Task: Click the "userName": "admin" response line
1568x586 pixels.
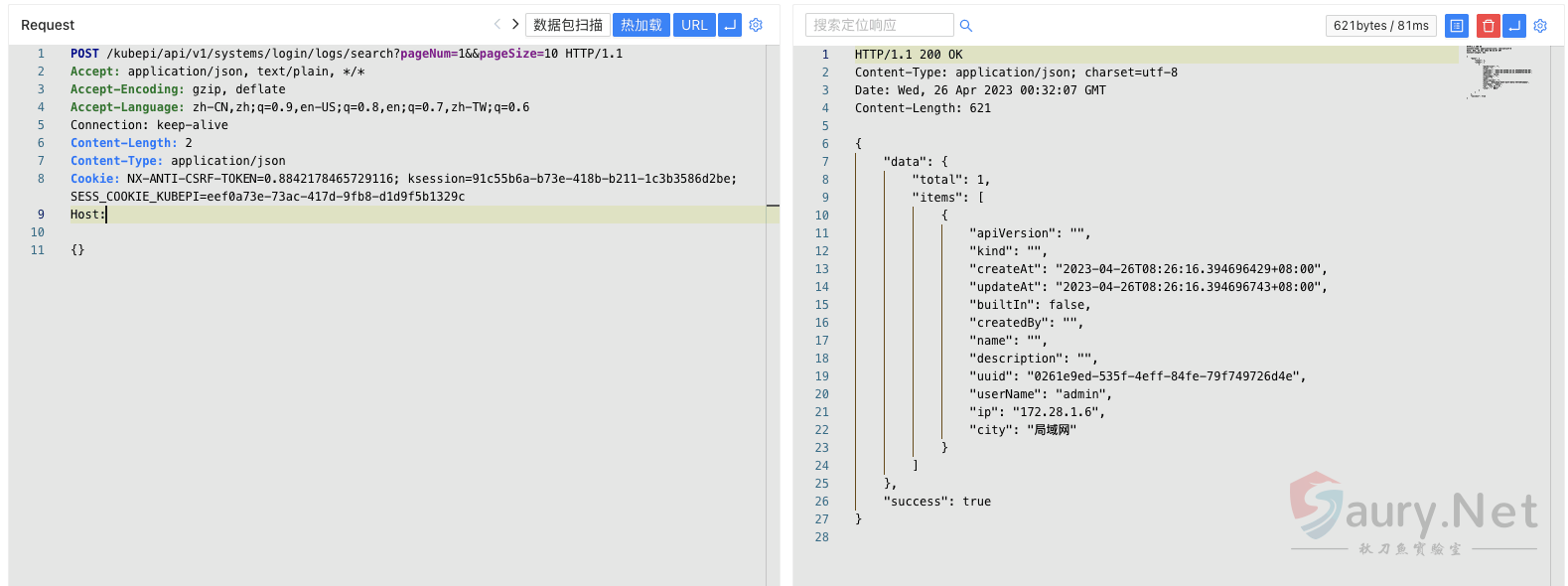Action: tap(1040, 394)
